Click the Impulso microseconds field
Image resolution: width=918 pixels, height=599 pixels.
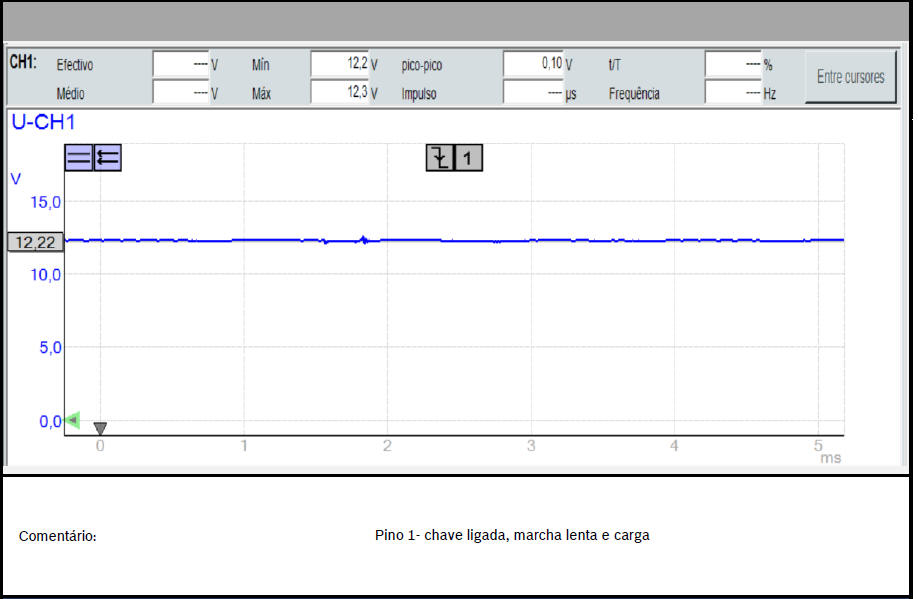532,93
